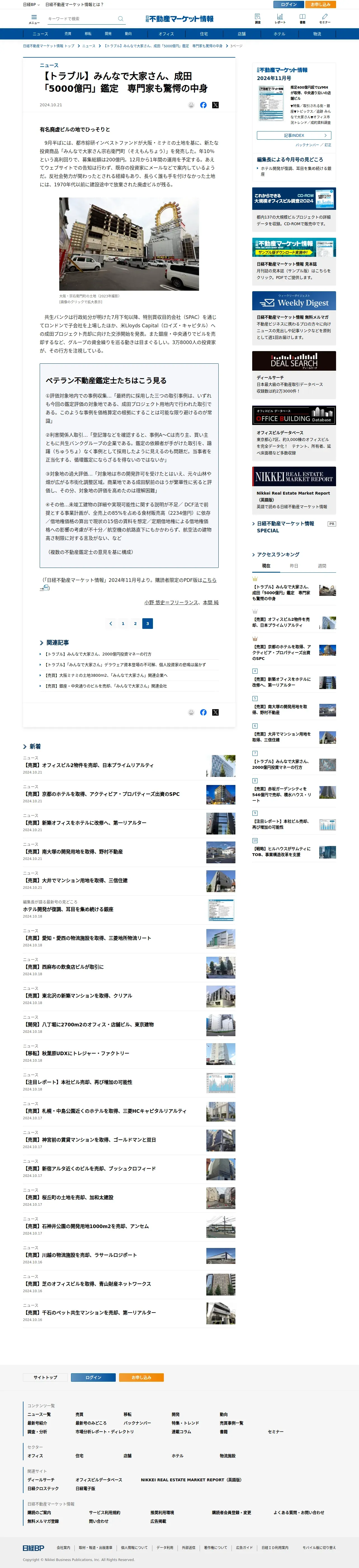Share article on Facebook via top icon
The image size is (359, 1568).
tap(203, 105)
